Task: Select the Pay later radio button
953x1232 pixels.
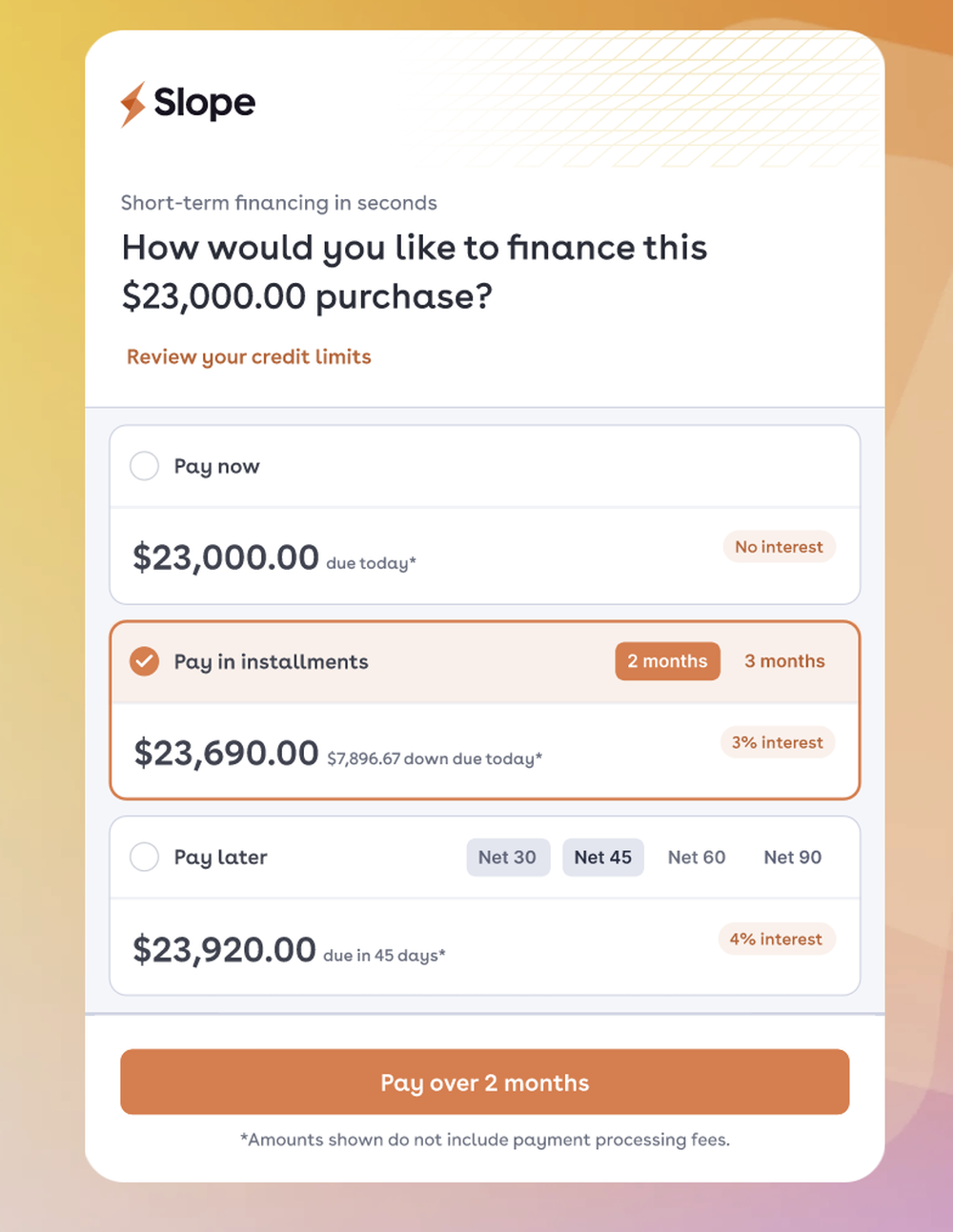Action: pos(145,857)
